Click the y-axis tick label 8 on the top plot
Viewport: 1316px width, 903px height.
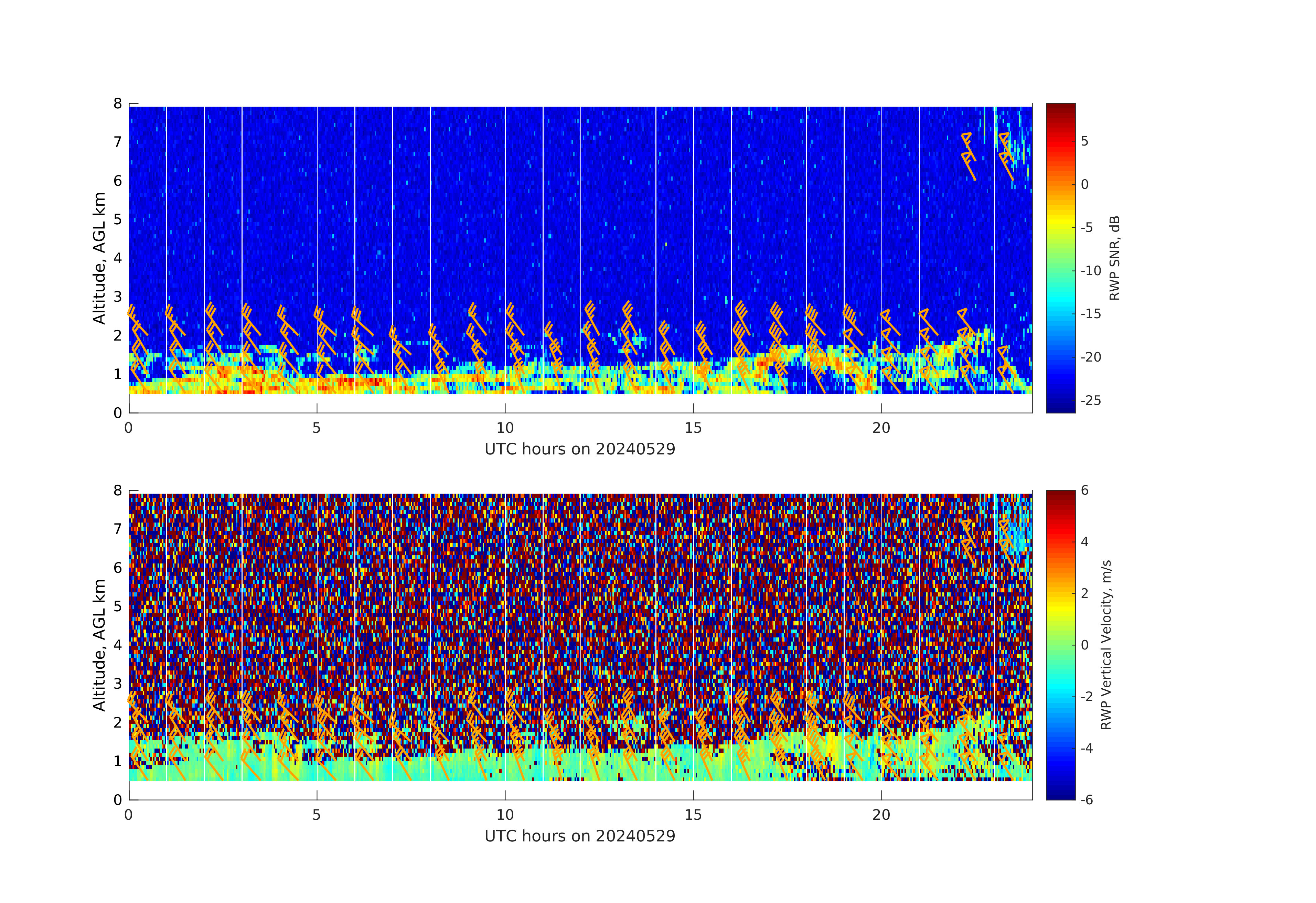pos(118,104)
